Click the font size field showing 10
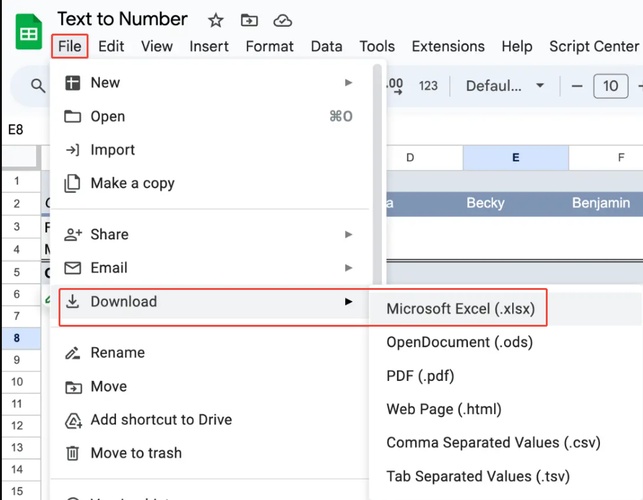This screenshot has height=500, width=643. pyautogui.click(x=611, y=86)
